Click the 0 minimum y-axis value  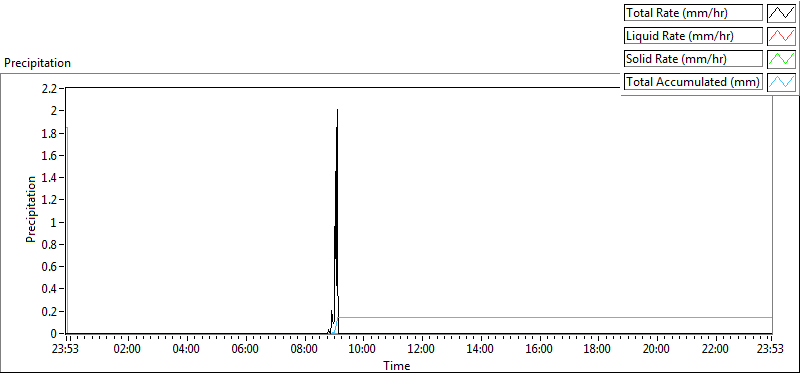(58, 333)
